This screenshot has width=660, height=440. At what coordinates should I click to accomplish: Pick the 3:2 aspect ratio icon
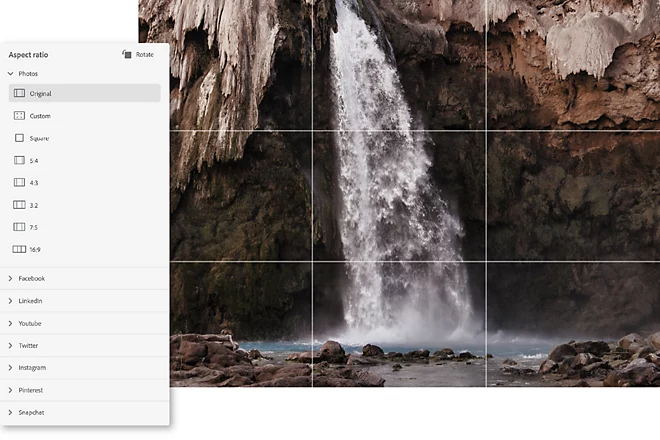[x=19, y=205]
